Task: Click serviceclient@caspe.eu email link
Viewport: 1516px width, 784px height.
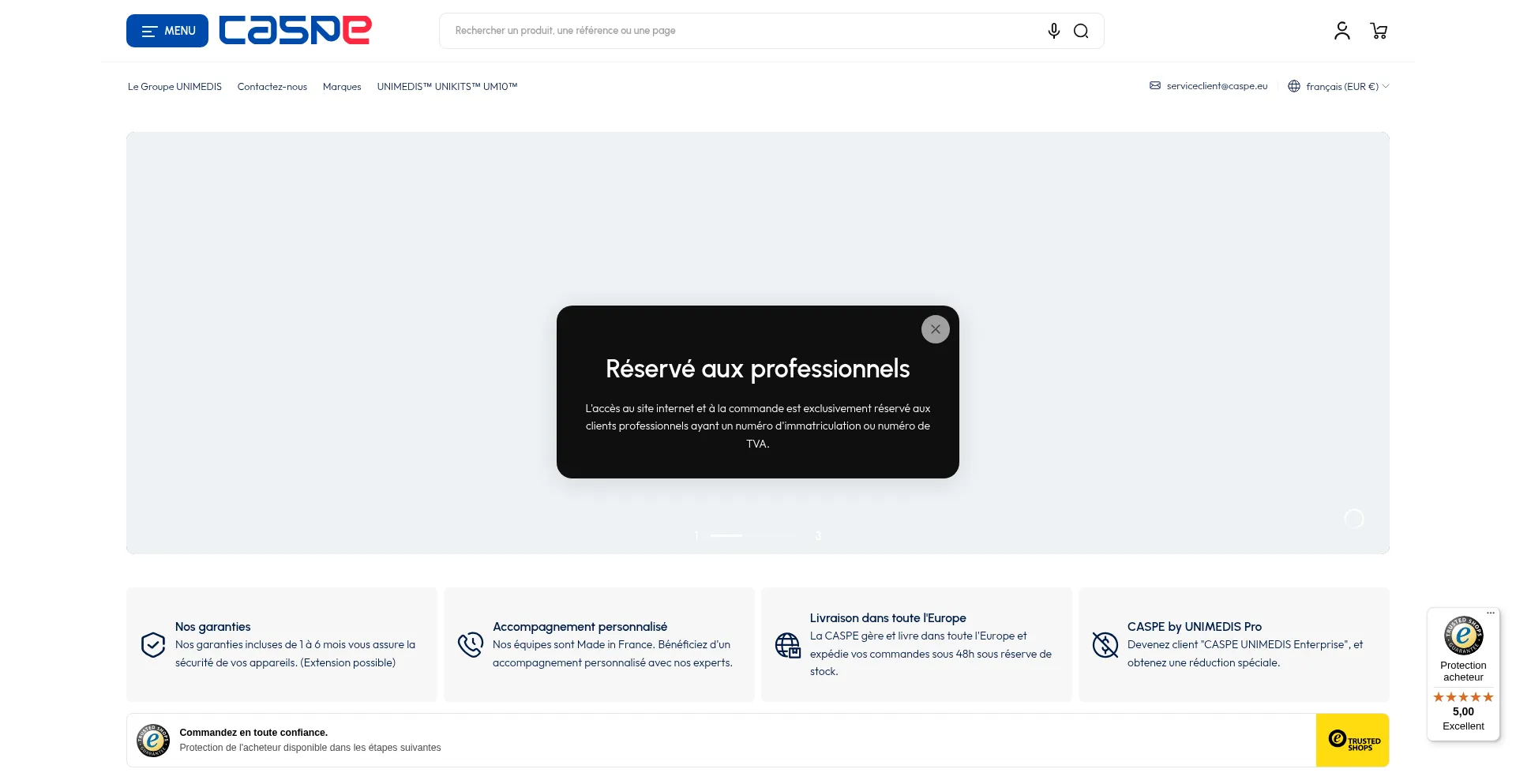Action: [1217, 86]
